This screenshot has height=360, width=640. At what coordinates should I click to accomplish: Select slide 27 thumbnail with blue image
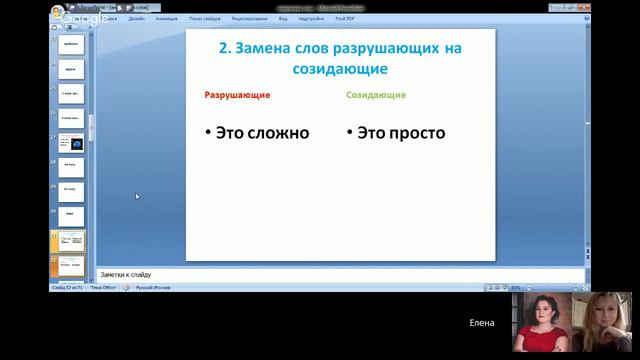click(71, 143)
